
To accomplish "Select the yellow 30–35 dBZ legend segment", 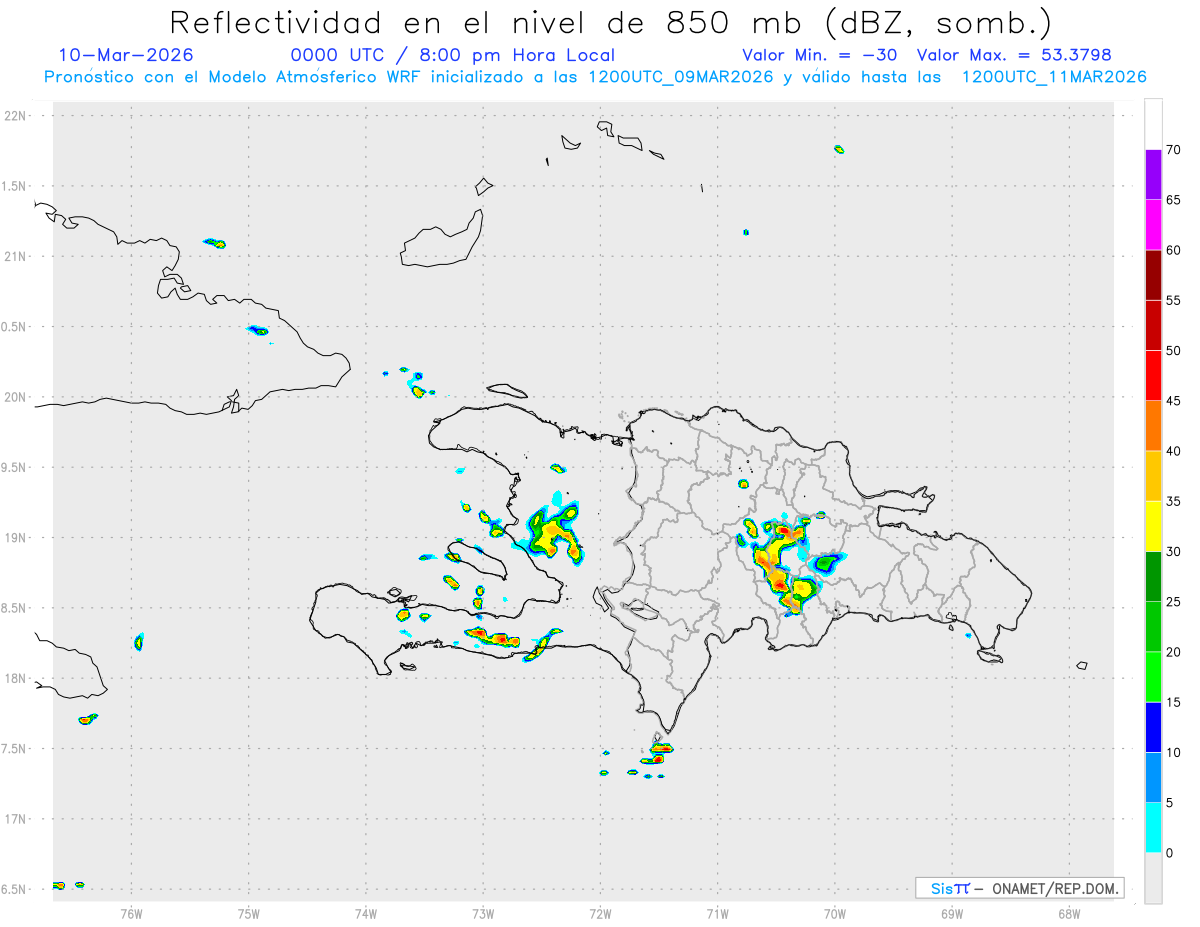I will click(1153, 526).
